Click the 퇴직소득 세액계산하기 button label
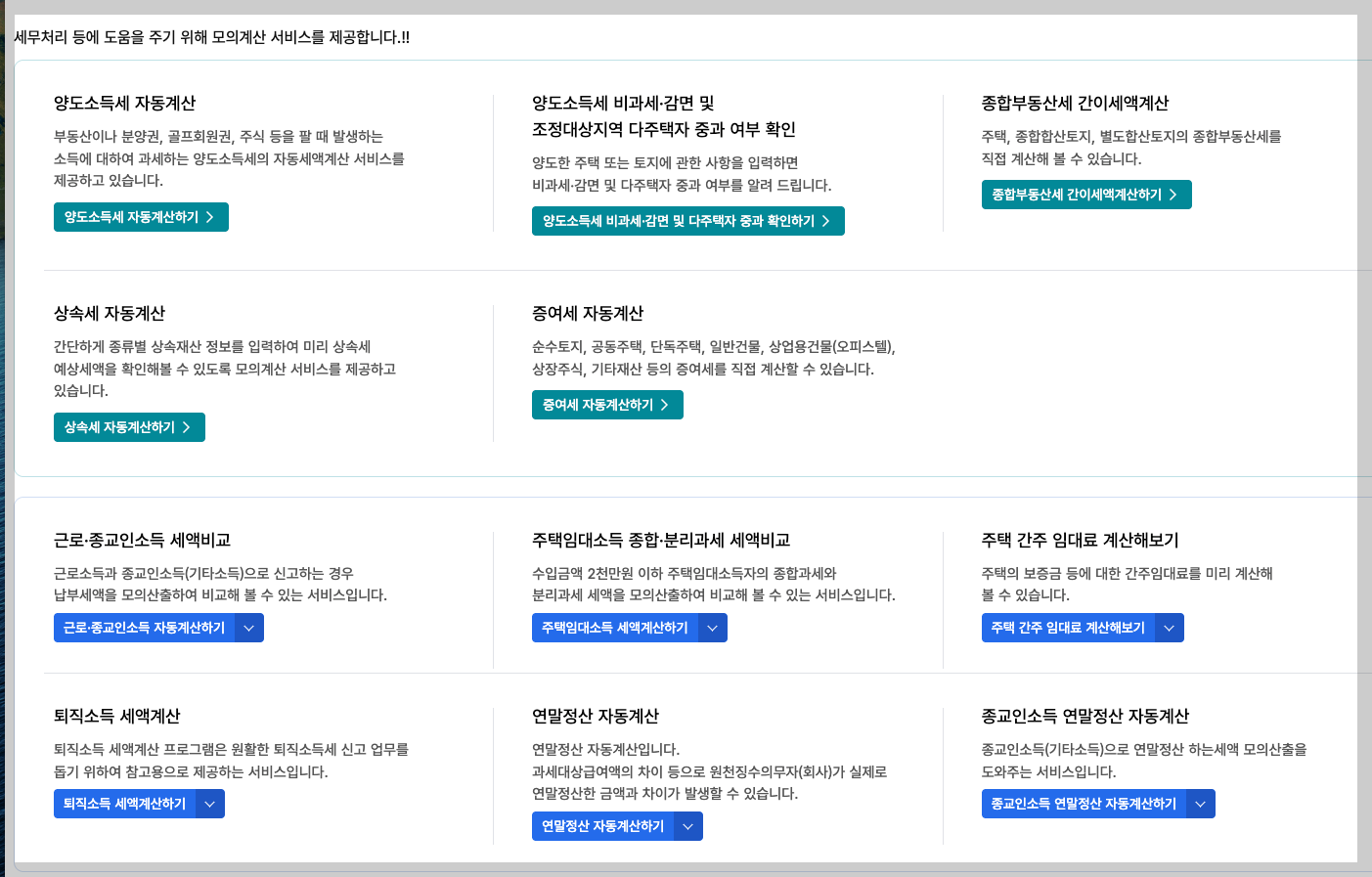Screen dimensions: 1372x877 tap(126, 803)
